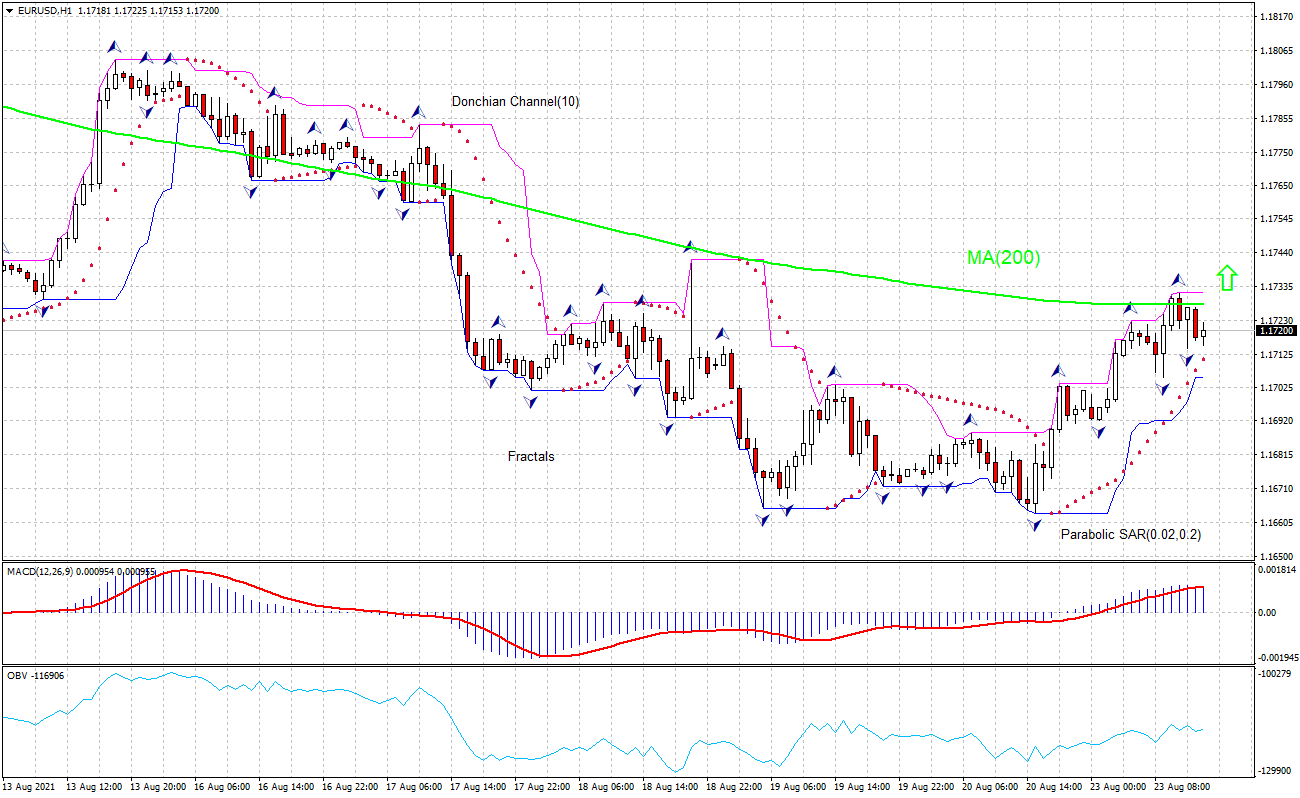
Task: Click price axis value 1.16500
Action: 1276,556
